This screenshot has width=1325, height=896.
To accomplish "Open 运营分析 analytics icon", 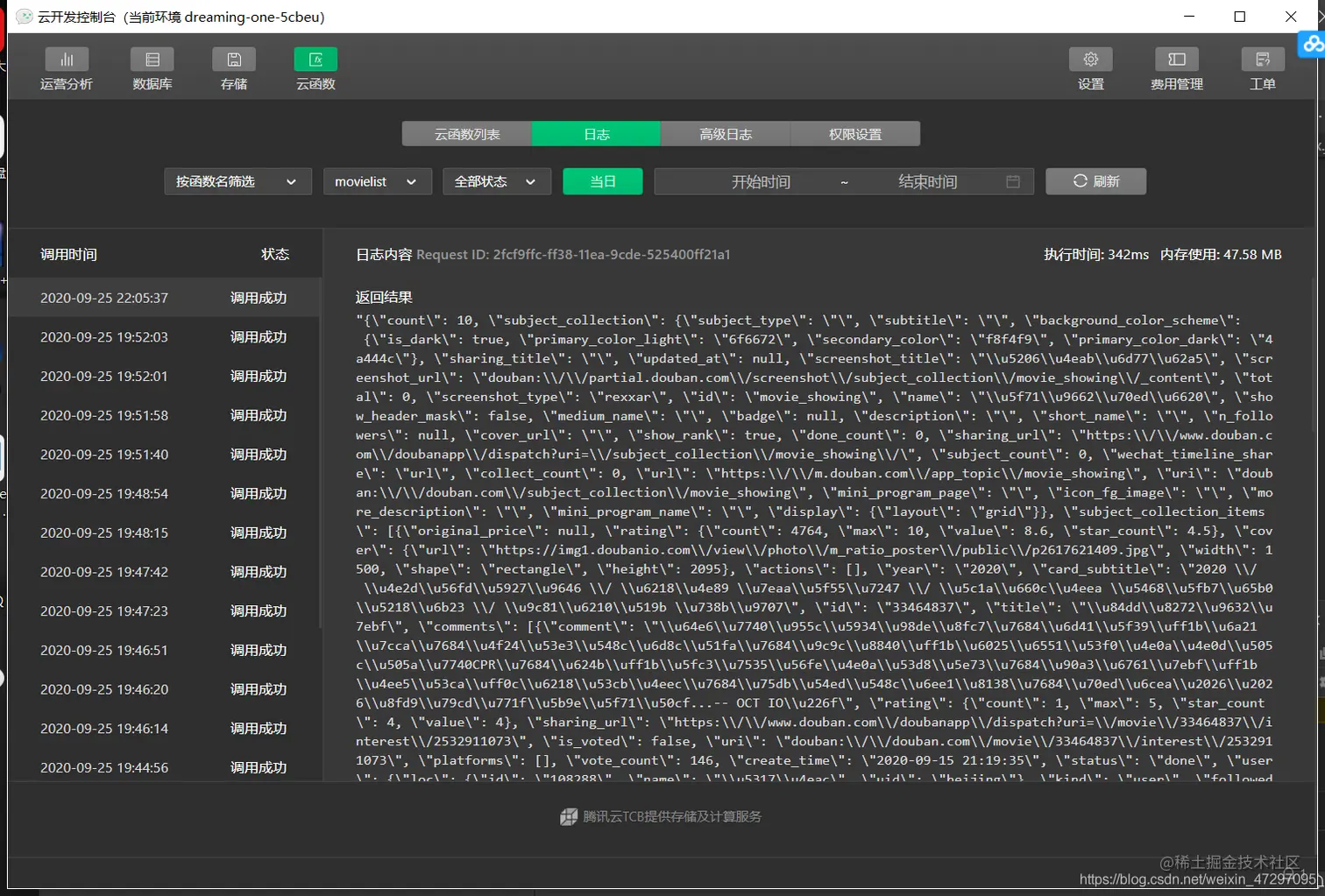I will coord(66,60).
